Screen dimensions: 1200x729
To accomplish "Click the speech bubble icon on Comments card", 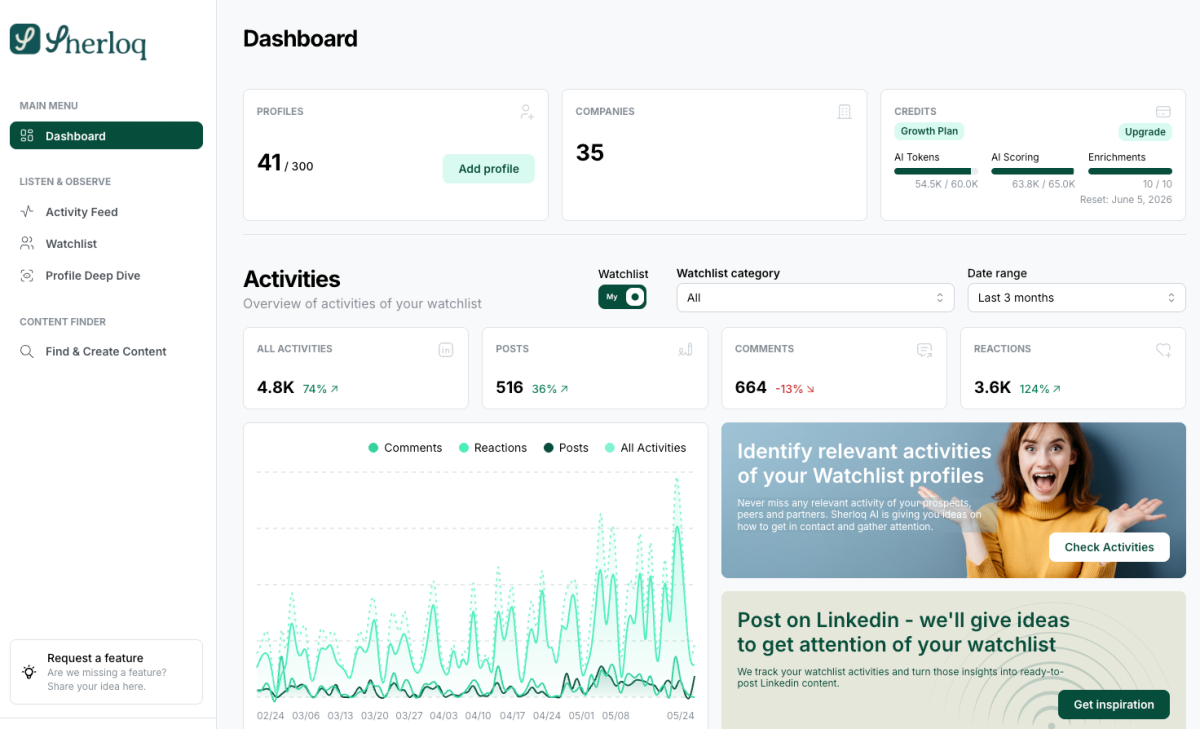I will (924, 350).
